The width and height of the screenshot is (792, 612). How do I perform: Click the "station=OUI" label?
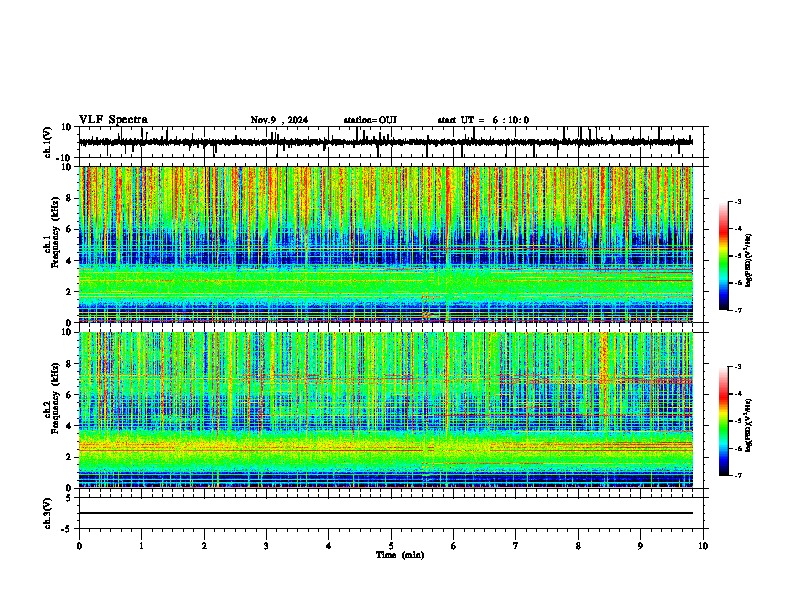[370, 120]
